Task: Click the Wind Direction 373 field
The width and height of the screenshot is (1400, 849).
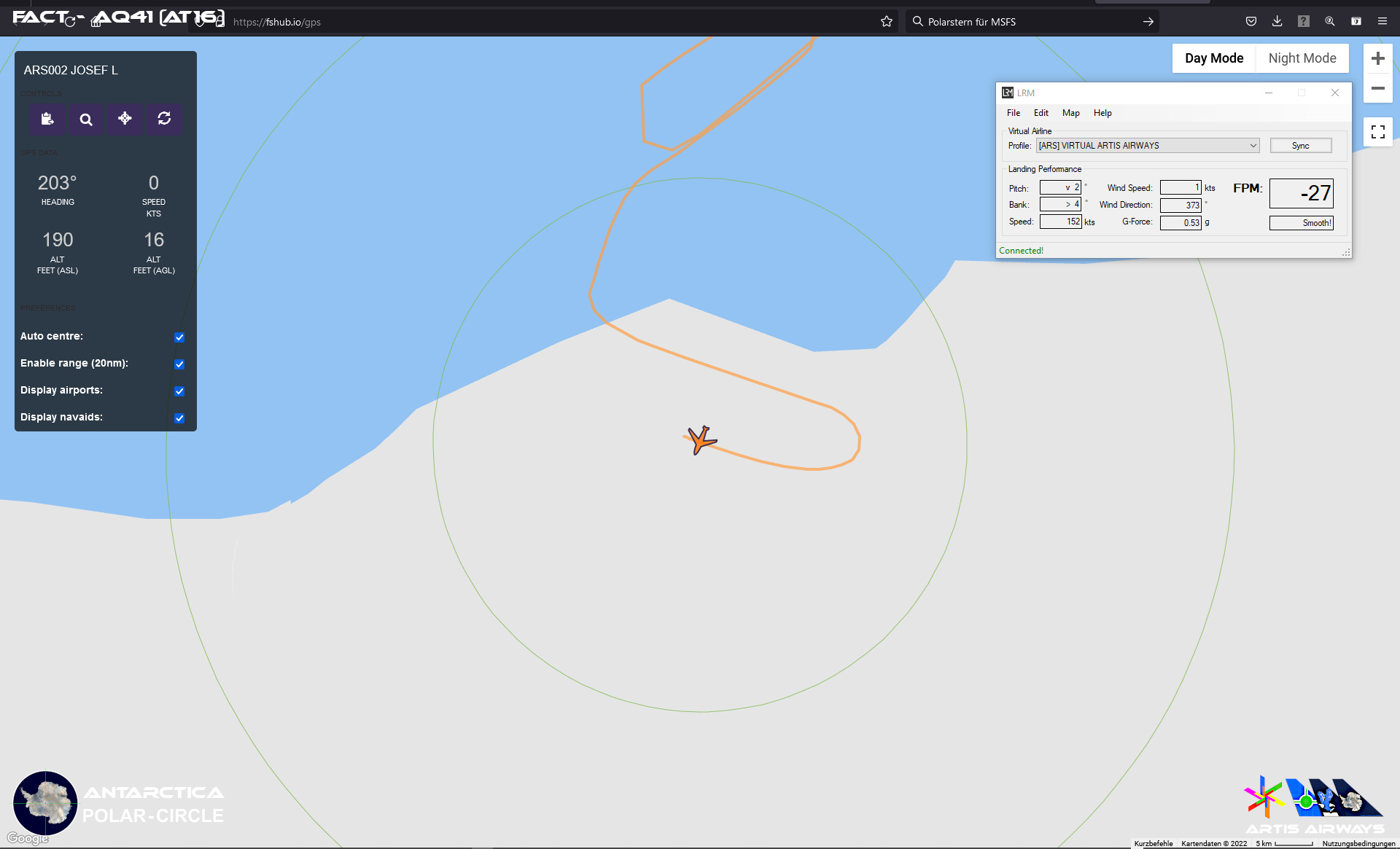Action: 1181,206
